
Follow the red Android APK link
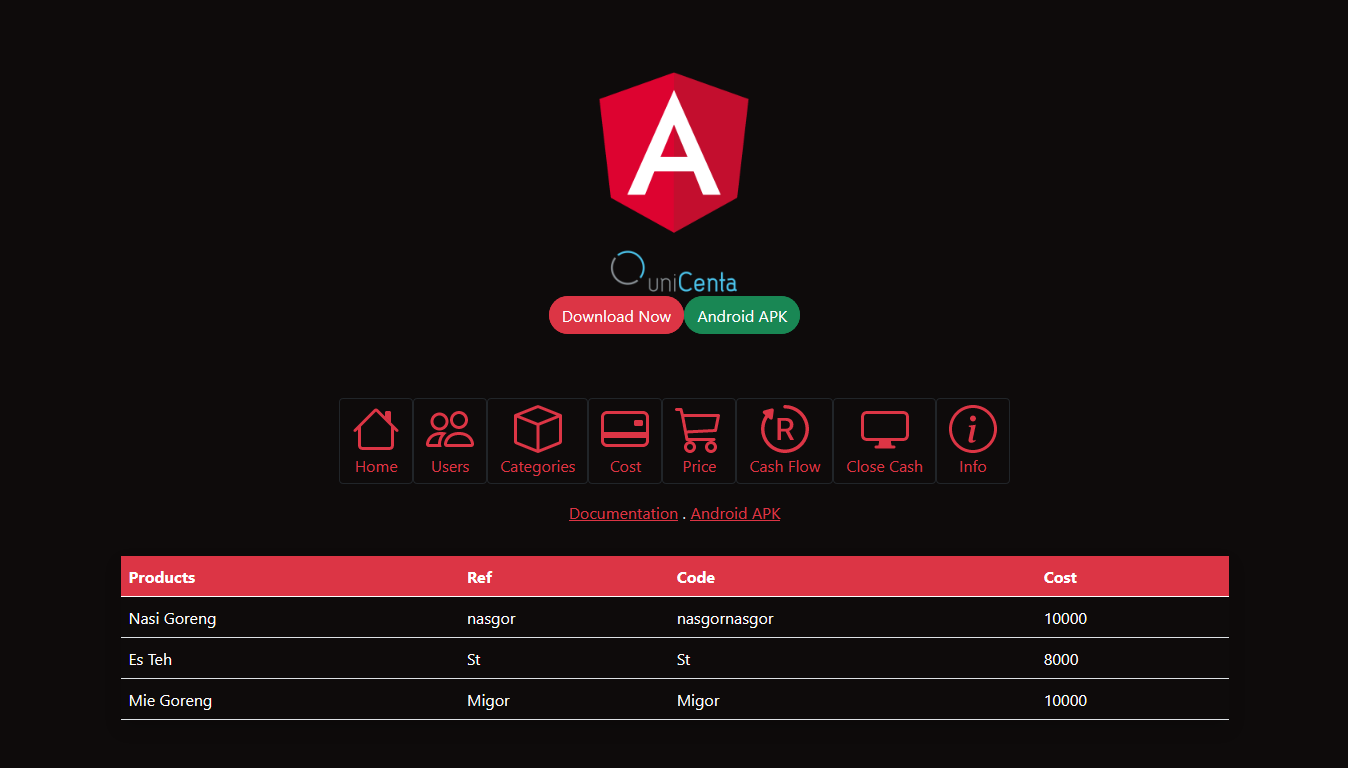pyautogui.click(x=735, y=514)
